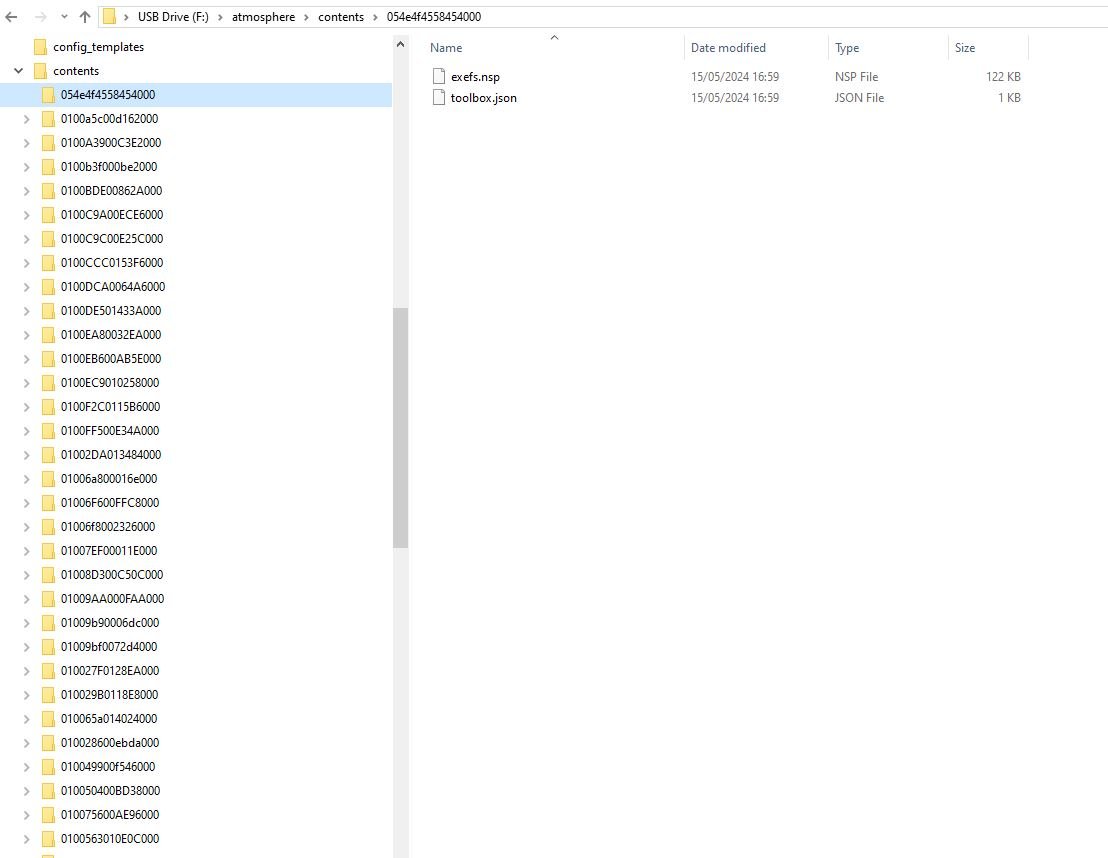
Task: Navigate to USB Drive (F:) breadcrumb
Action: click(x=173, y=17)
